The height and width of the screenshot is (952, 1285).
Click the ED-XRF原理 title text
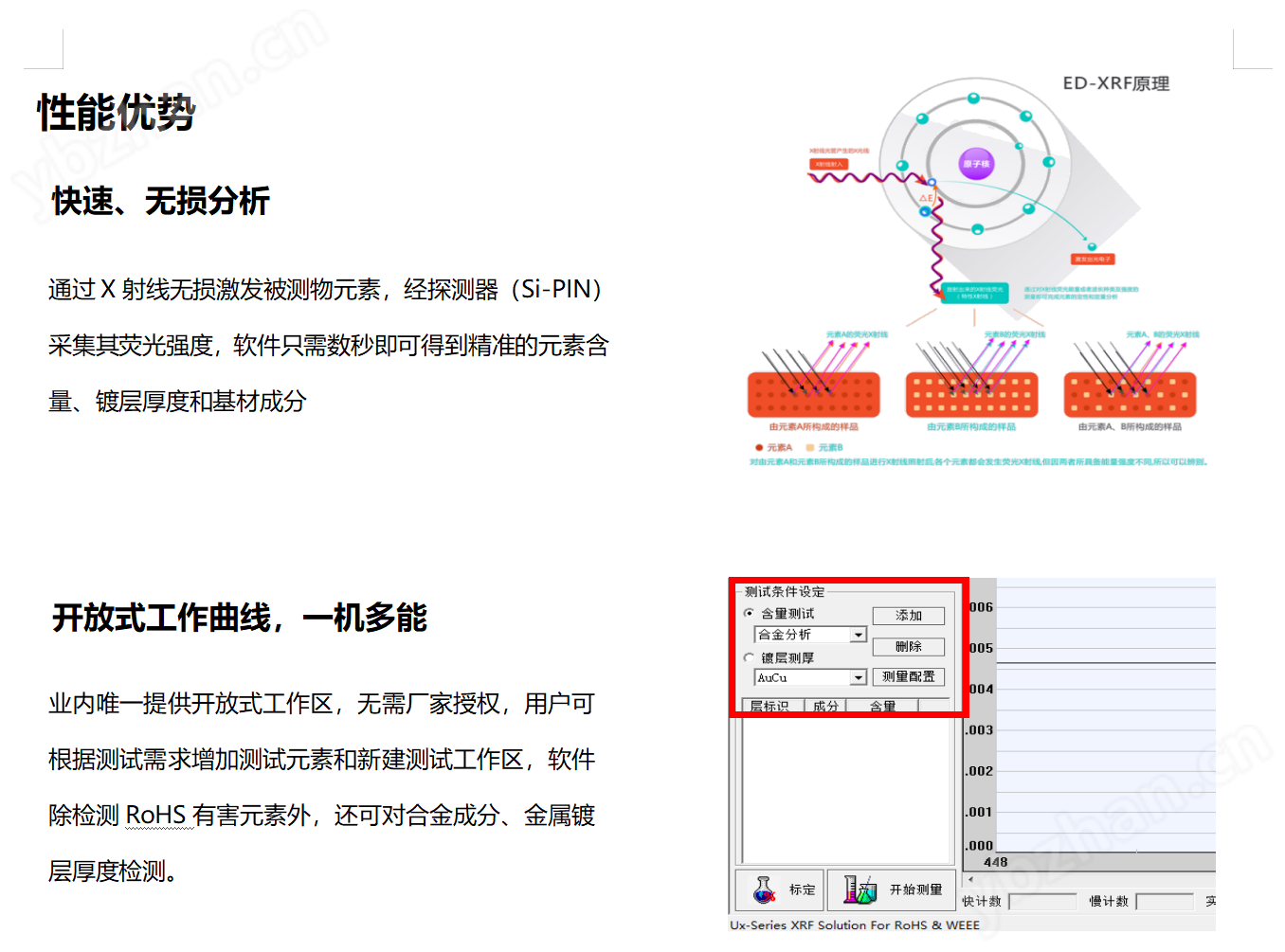1116,83
